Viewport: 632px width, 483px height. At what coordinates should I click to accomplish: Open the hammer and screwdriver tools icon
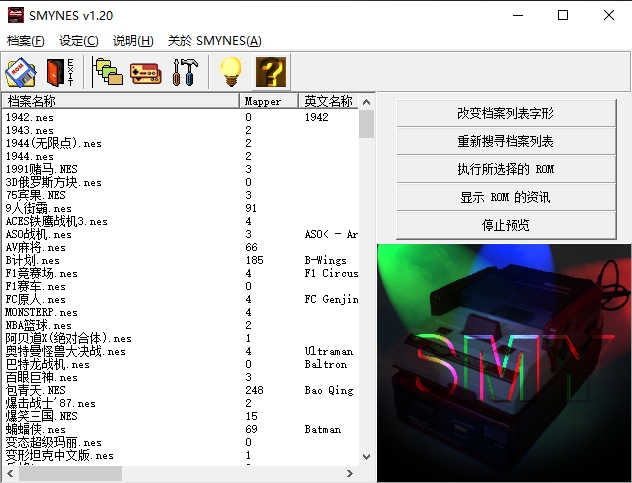point(186,72)
